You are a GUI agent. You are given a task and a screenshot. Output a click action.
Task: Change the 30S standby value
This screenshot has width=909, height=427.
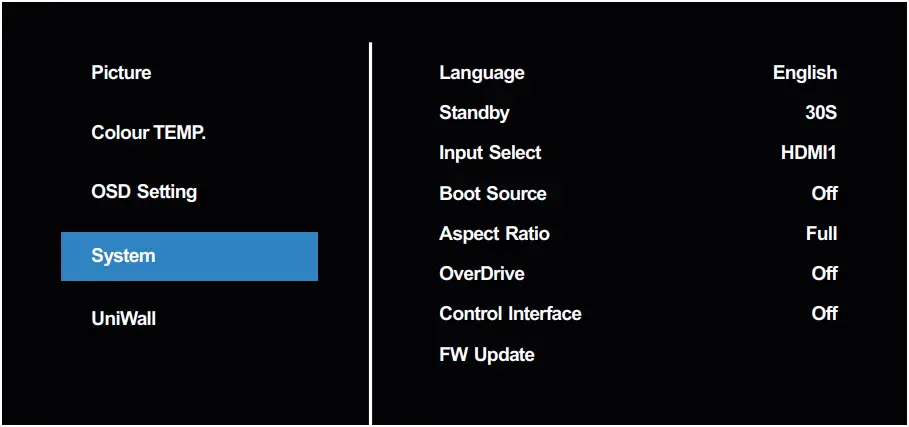pos(820,113)
